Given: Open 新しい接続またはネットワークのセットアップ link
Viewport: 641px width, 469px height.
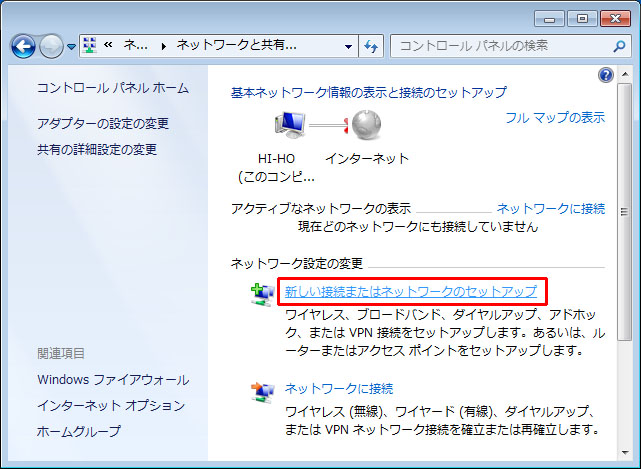Looking at the screenshot, I should (411, 291).
